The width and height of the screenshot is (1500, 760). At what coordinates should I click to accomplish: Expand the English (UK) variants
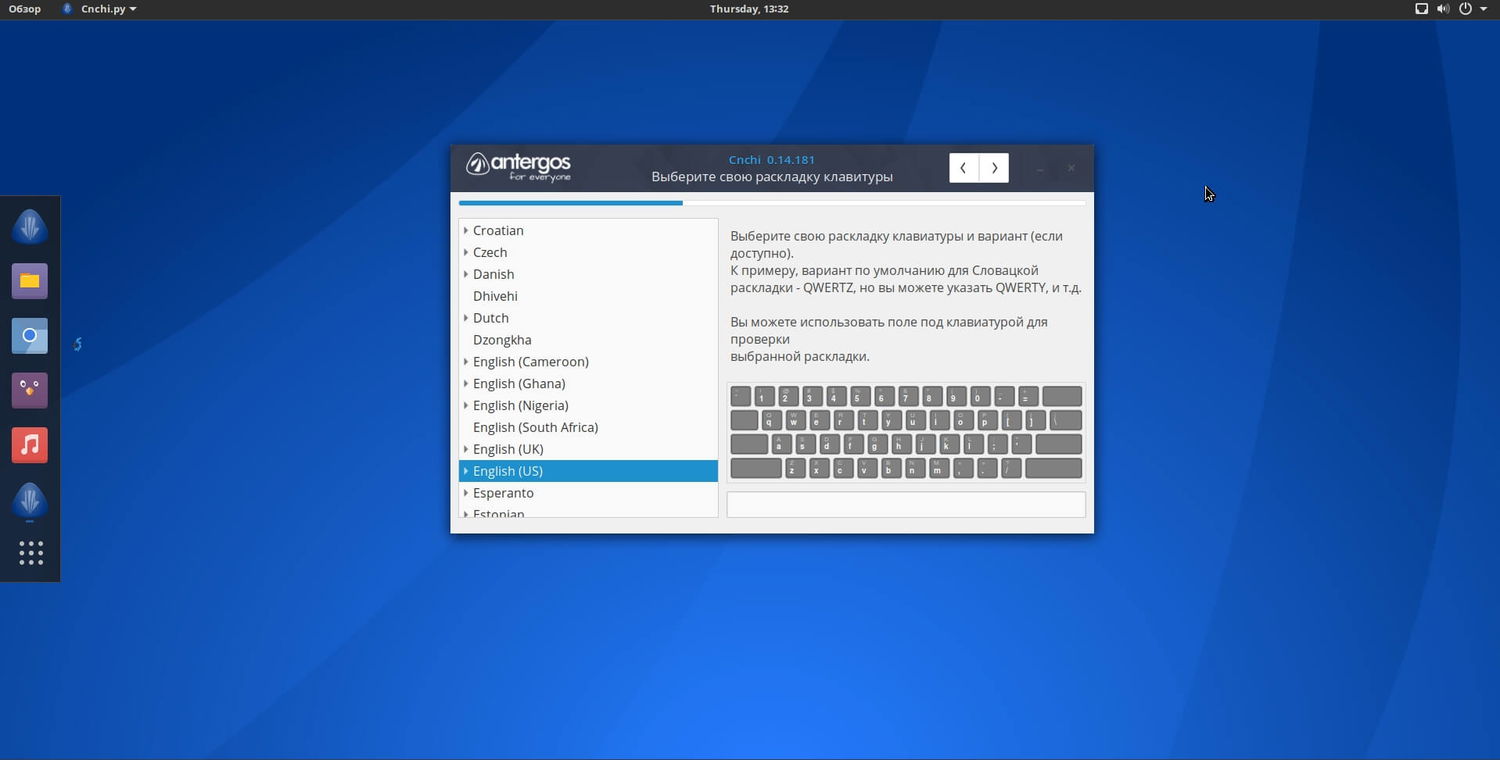pyautogui.click(x=466, y=449)
